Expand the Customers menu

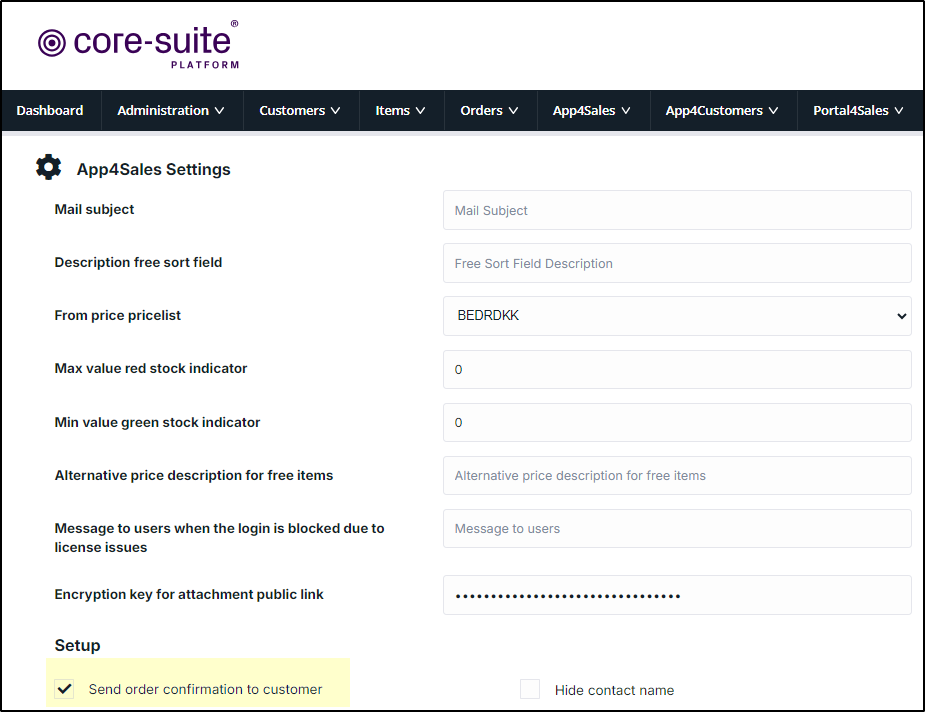click(x=300, y=110)
